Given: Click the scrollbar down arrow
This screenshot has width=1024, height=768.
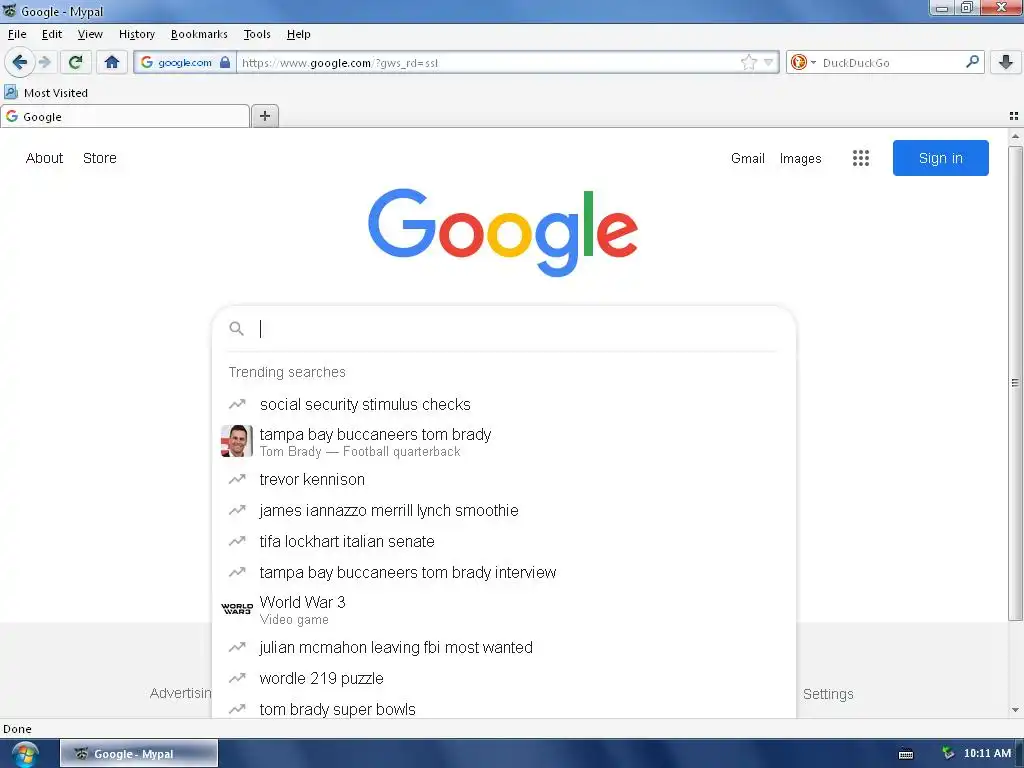Looking at the screenshot, I should tap(1015, 710).
